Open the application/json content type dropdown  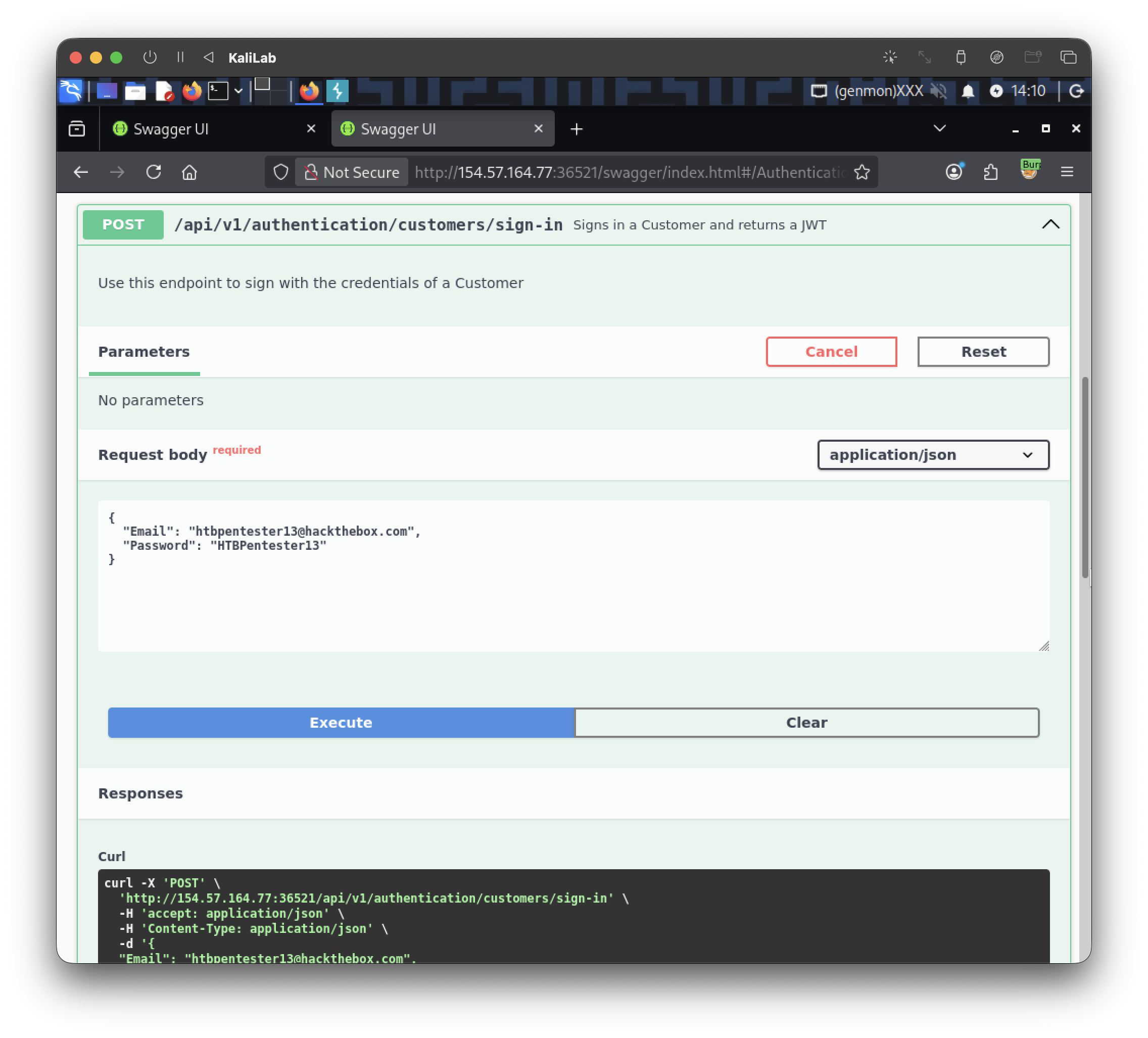(x=933, y=455)
